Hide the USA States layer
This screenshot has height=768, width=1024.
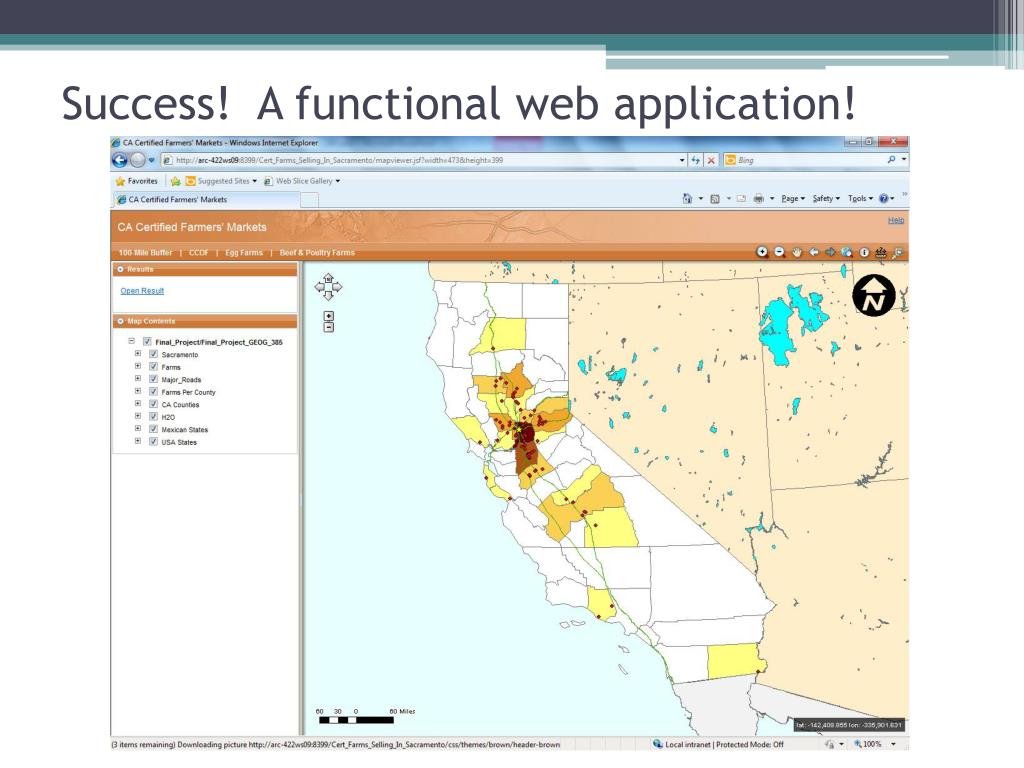coord(153,441)
